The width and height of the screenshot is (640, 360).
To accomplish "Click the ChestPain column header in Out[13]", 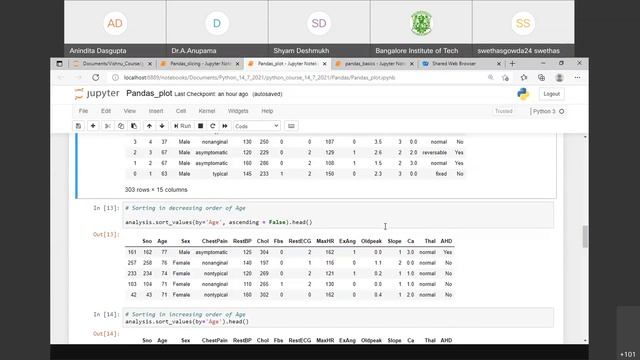I will (214, 241).
